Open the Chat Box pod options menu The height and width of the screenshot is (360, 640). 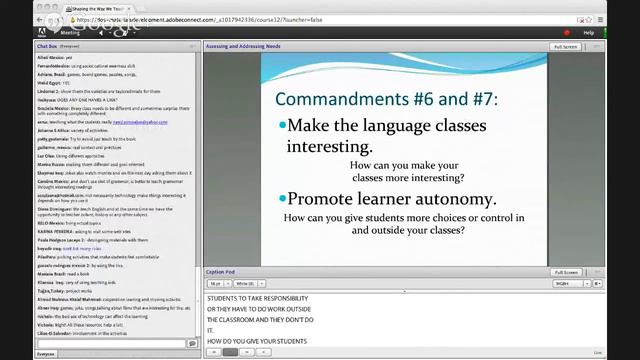193,47
